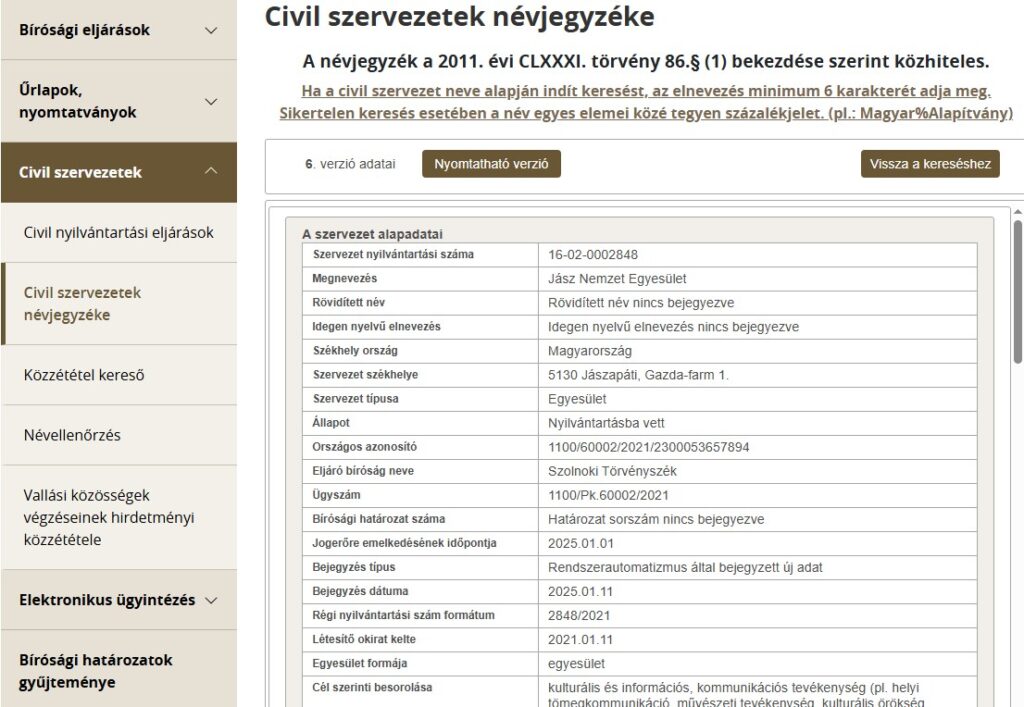Click "Rendszerautomatizmus által bejegyzett új adat"
Viewport: 1024px width, 707px height.
pos(685,567)
